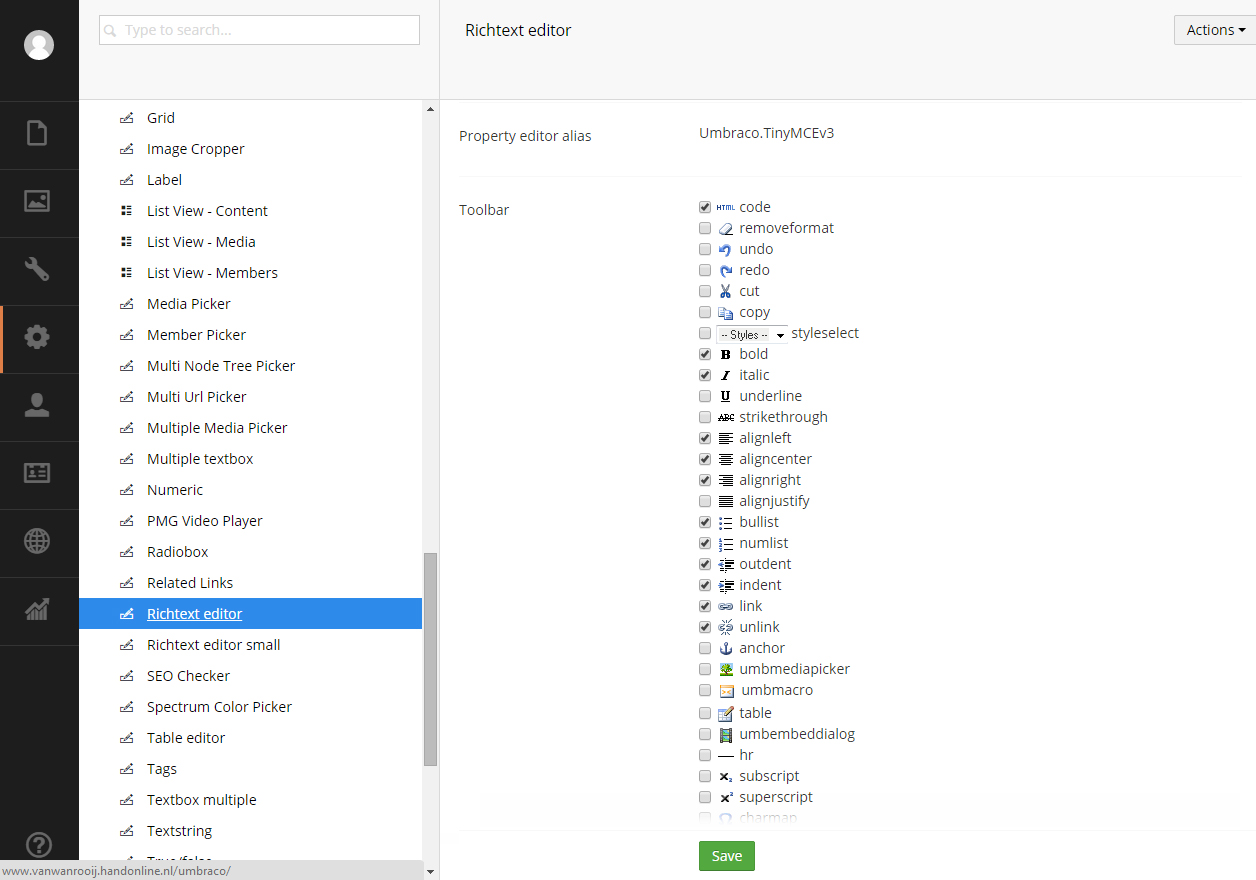Open the Content section icon in sidebar
Image resolution: width=1256 pixels, height=880 pixels.
[37, 133]
